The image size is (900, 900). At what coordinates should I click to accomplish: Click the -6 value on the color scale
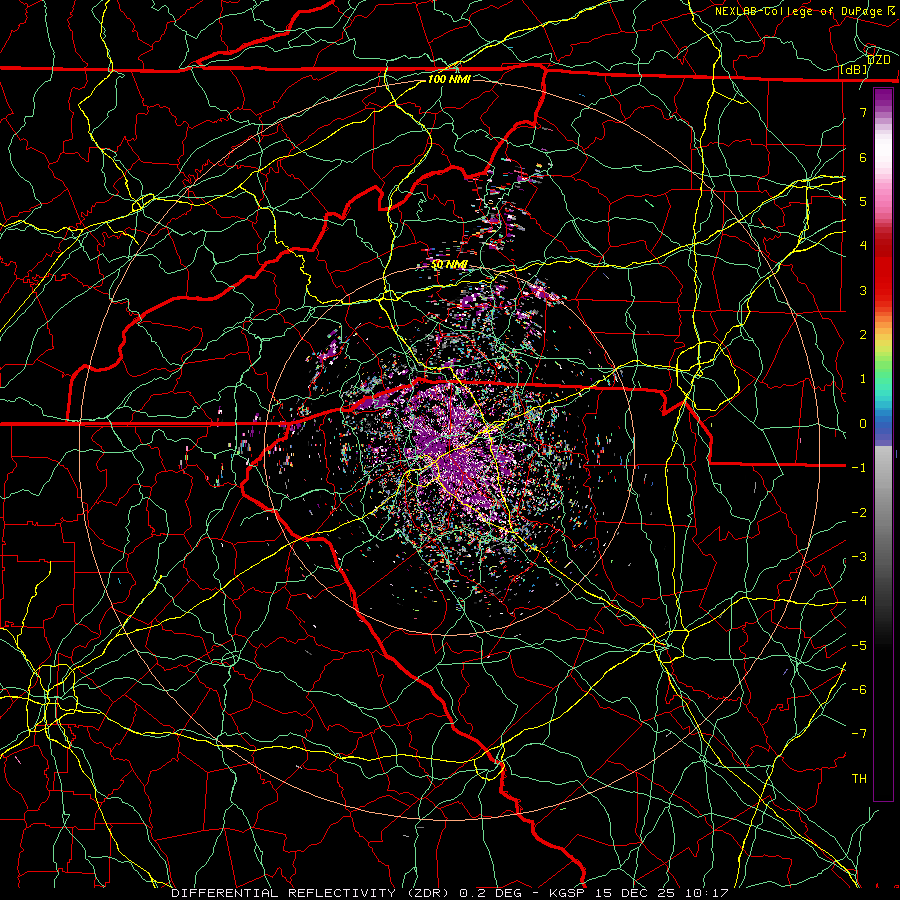click(x=859, y=690)
